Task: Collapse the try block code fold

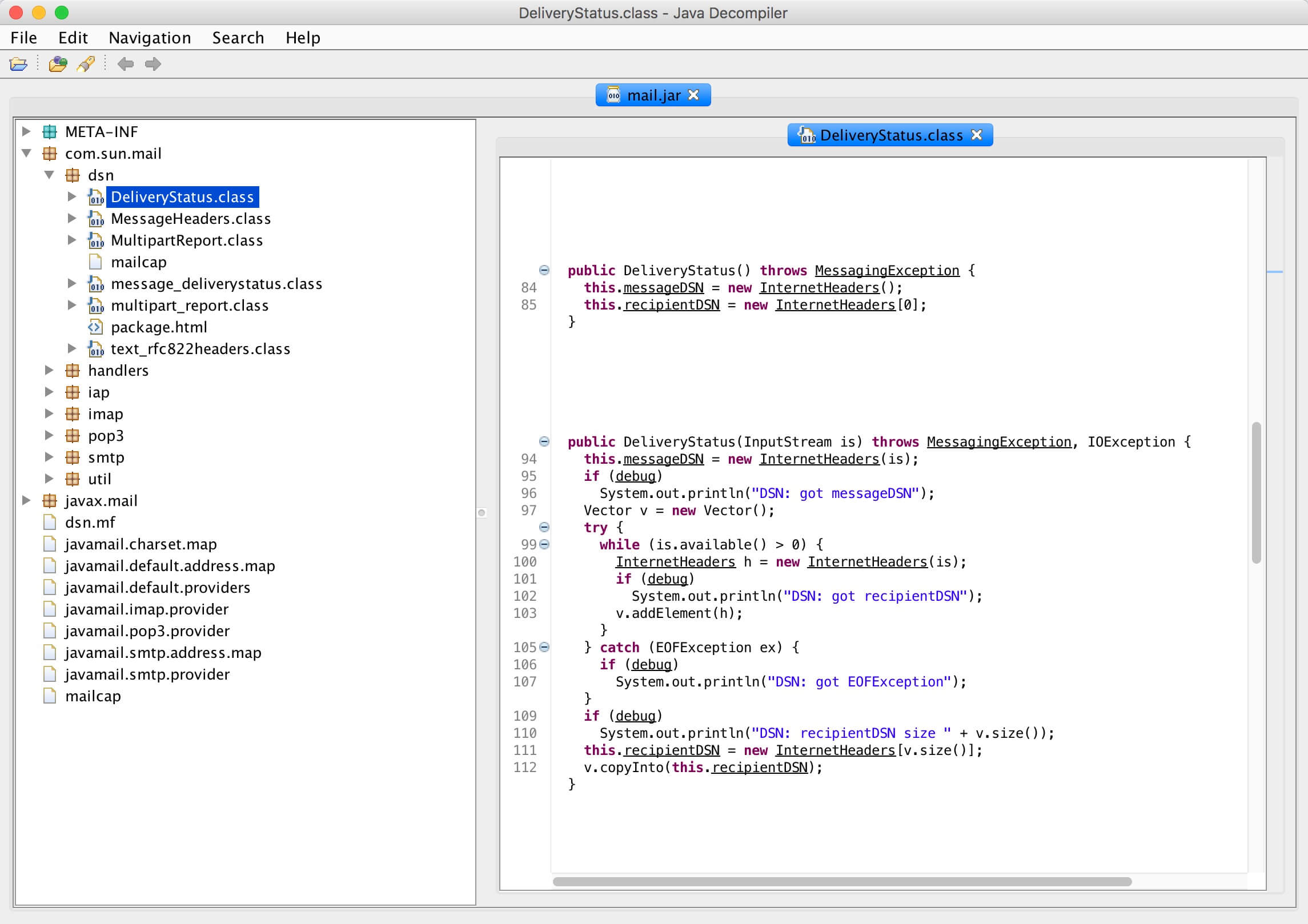Action: [544, 527]
